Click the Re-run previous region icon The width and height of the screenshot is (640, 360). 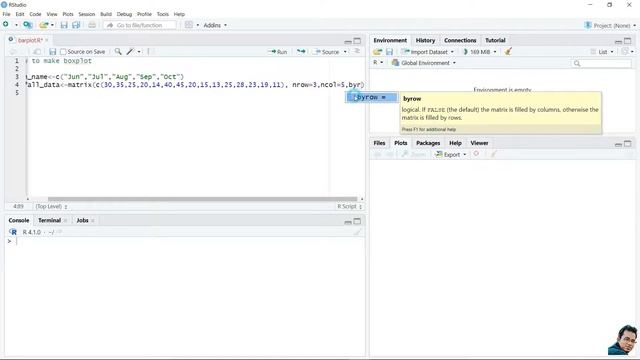[x=301, y=51]
